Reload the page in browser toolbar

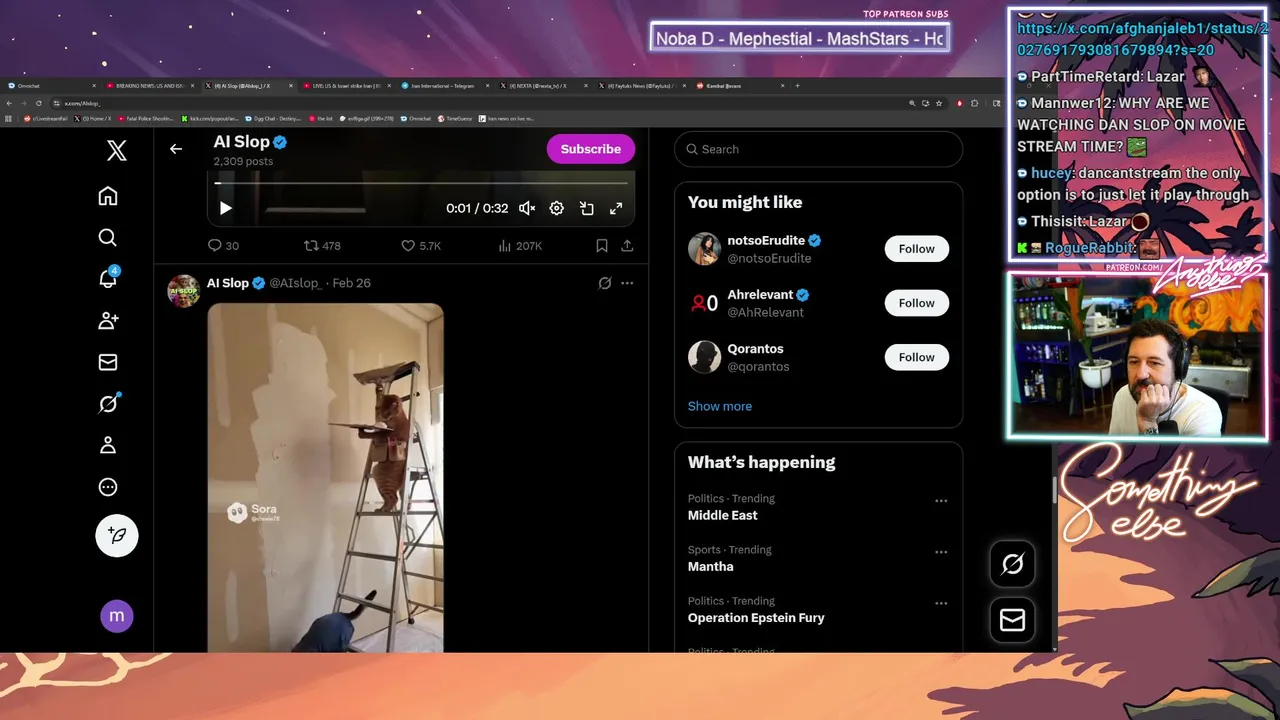(39, 103)
